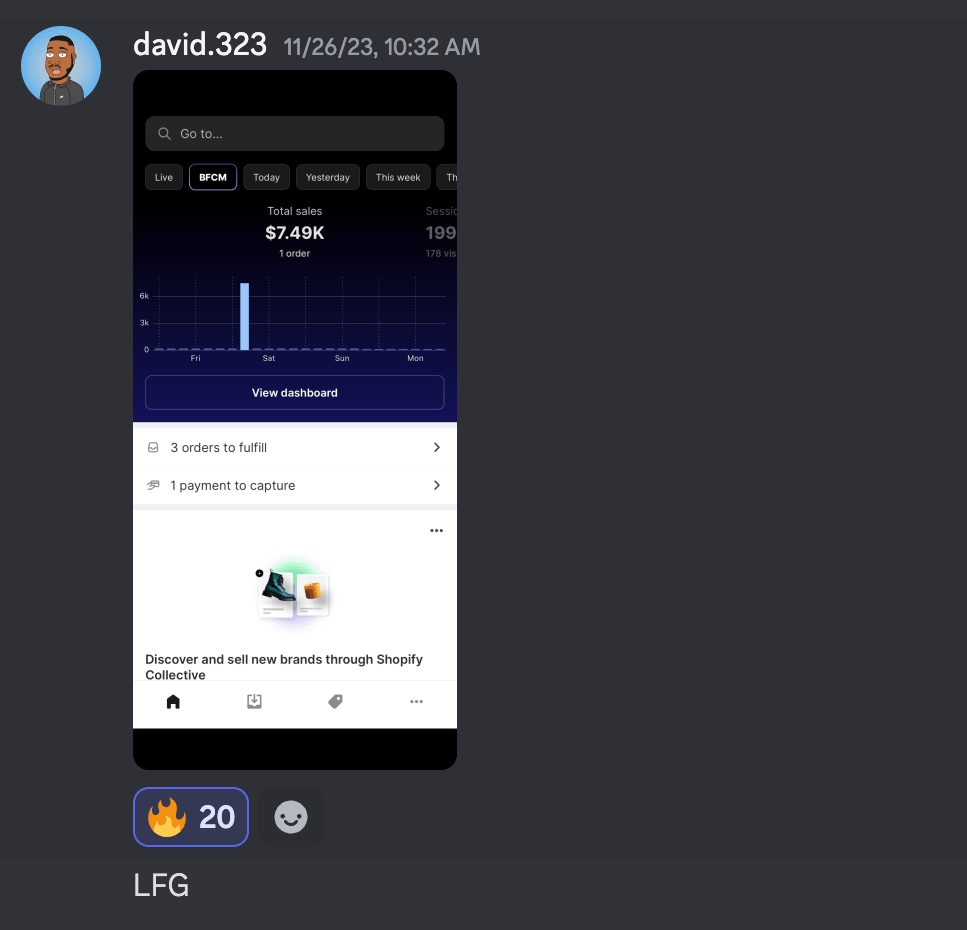Select the Live time range chip
Image resolution: width=967 pixels, height=930 pixels.
tap(164, 178)
